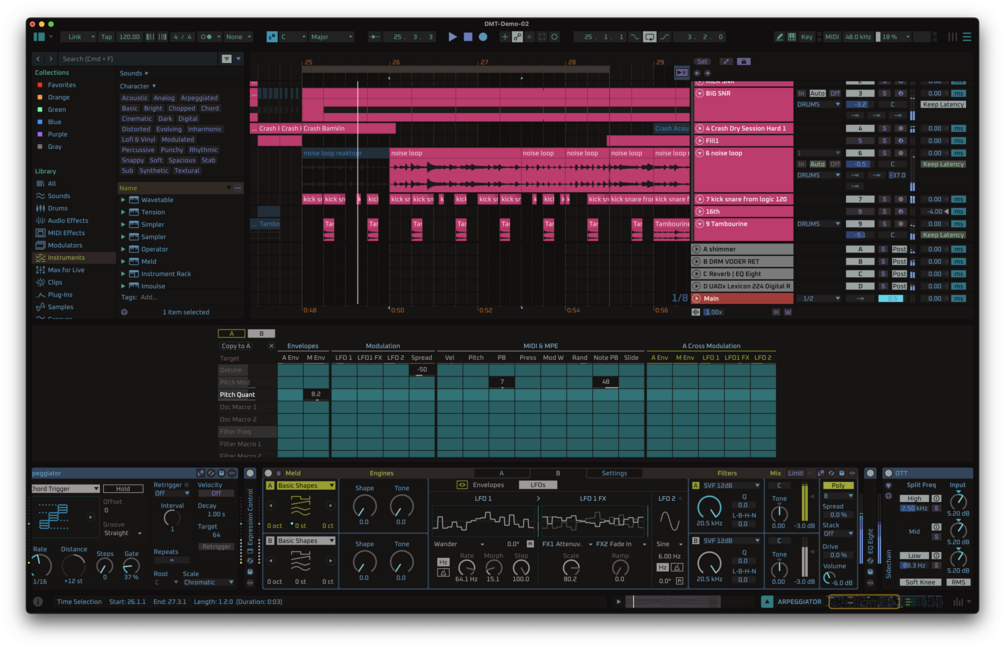The width and height of the screenshot is (1005, 648).
Task: Click the Arpeggiator Rate knob
Action: pos(40,565)
